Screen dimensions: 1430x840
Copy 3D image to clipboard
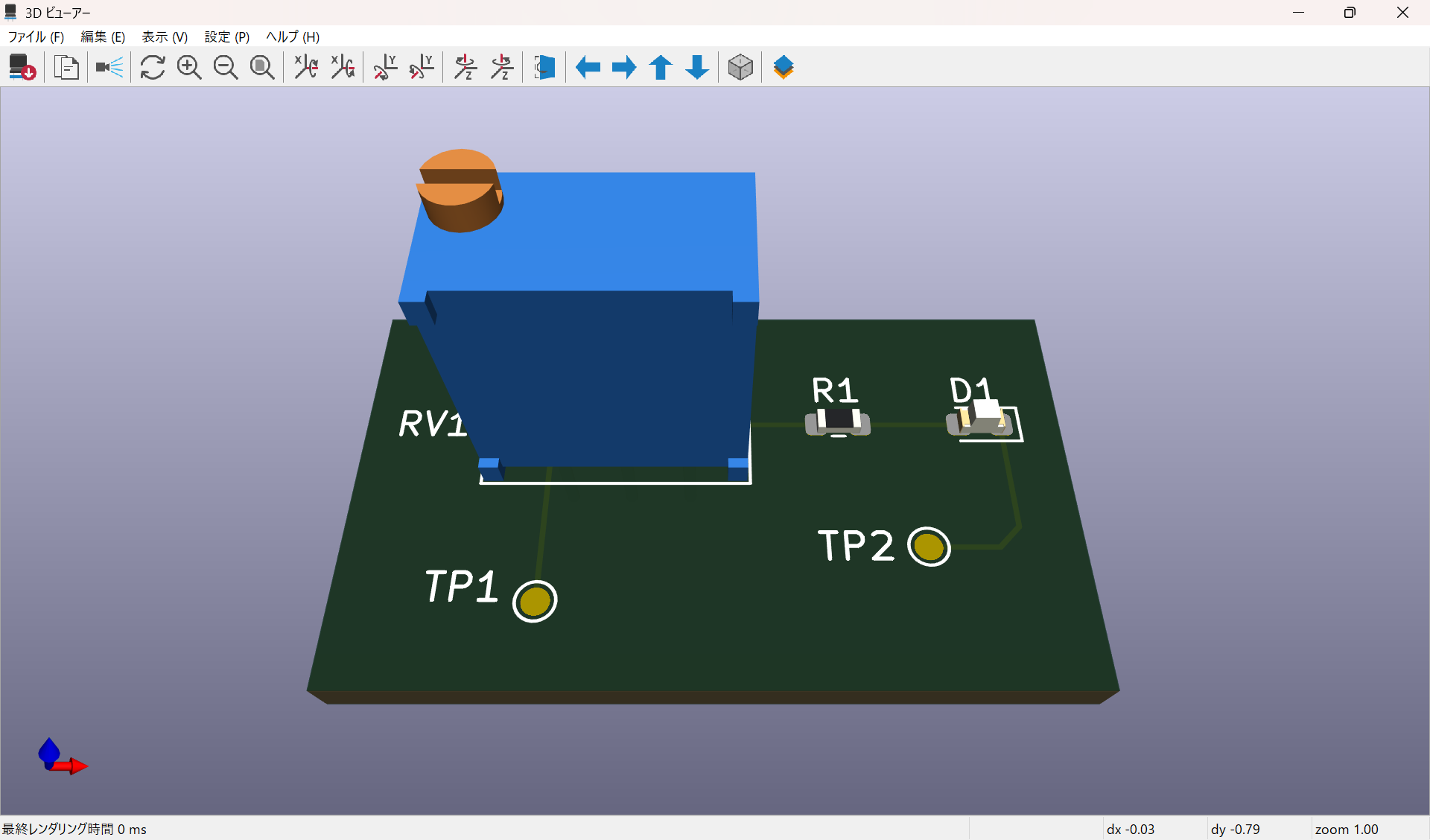pos(66,67)
